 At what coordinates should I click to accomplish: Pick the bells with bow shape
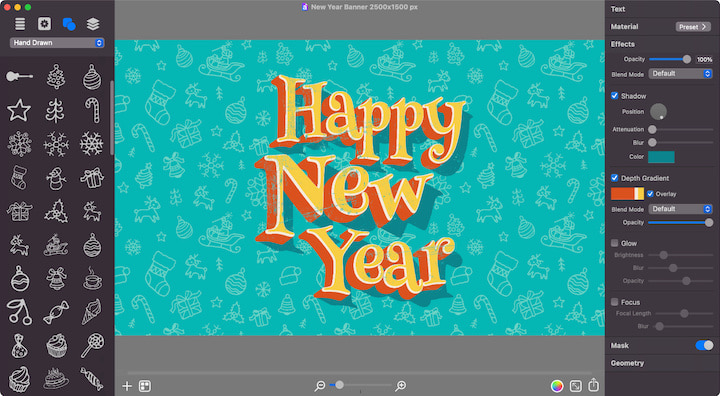56,278
